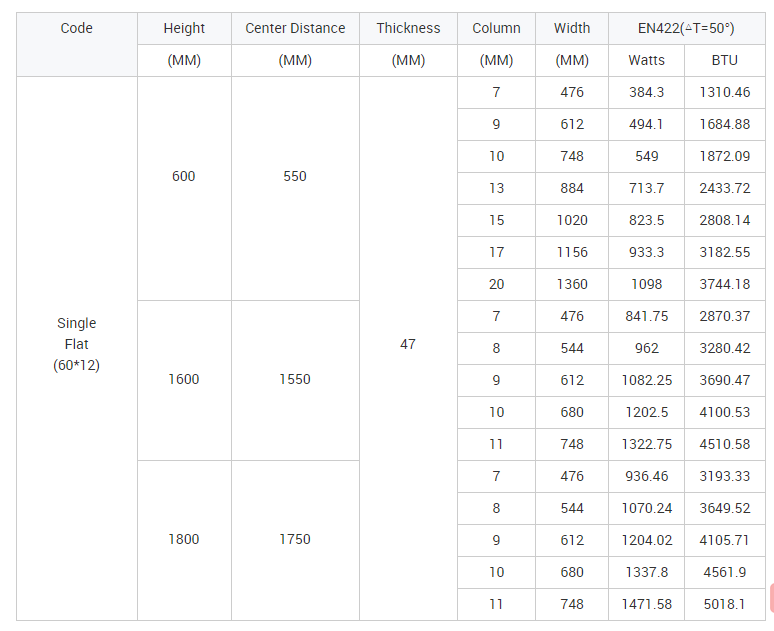Click the 1471.58 watts value
This screenshot has height=631, width=774.
point(646,604)
